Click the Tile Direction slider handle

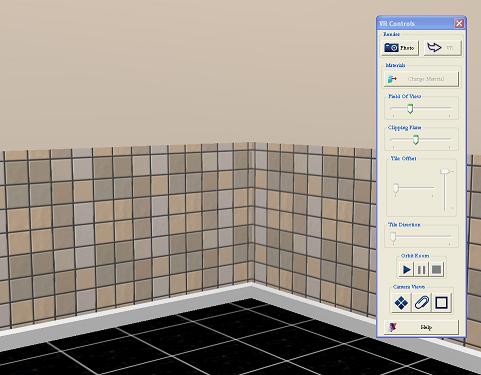(x=393, y=237)
